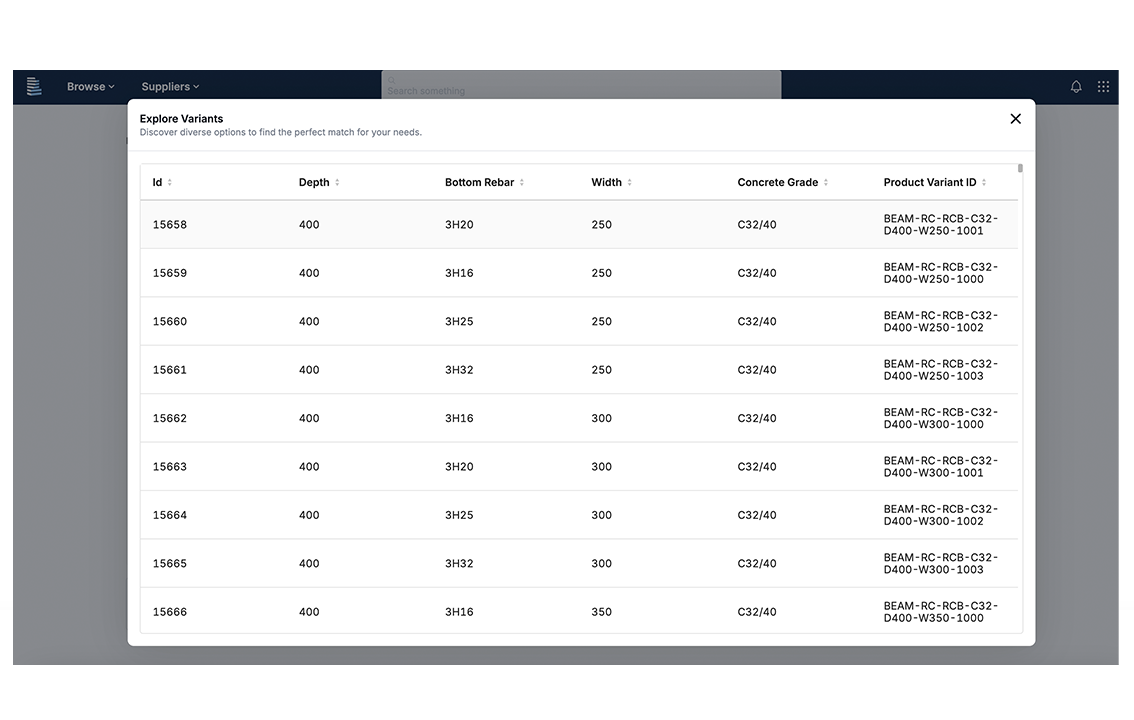Click the sort icon beside Depth column

coord(337,182)
